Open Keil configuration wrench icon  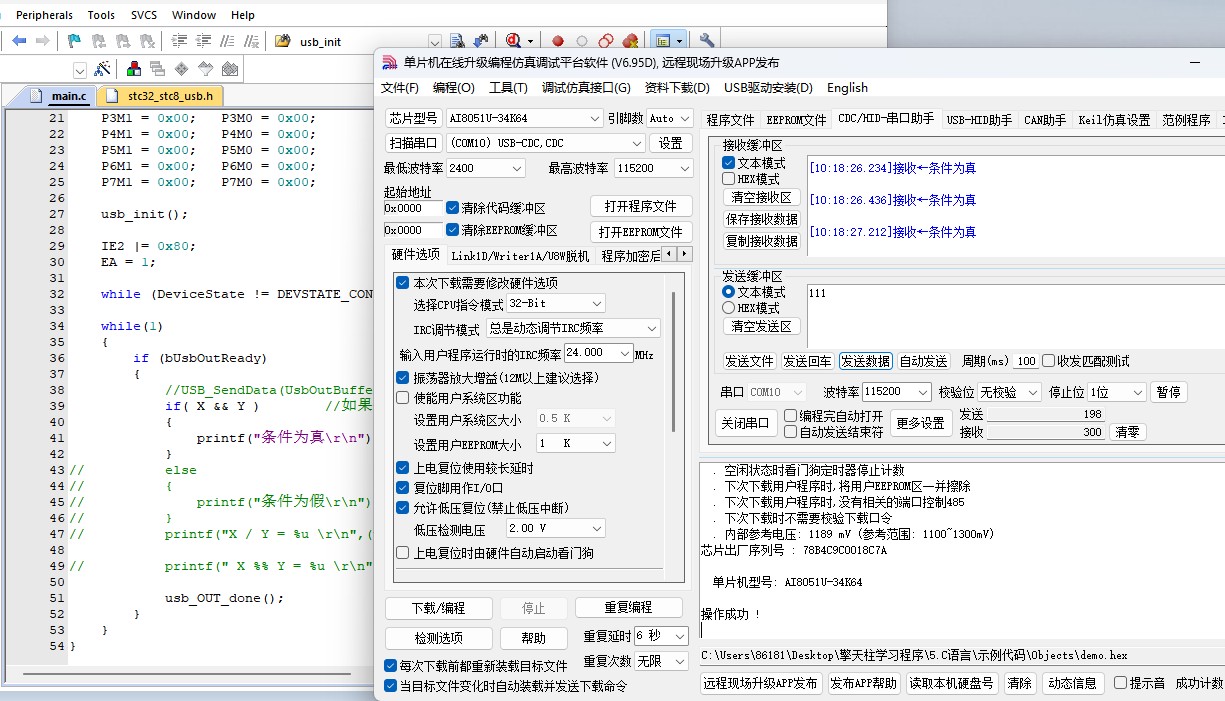(707, 41)
